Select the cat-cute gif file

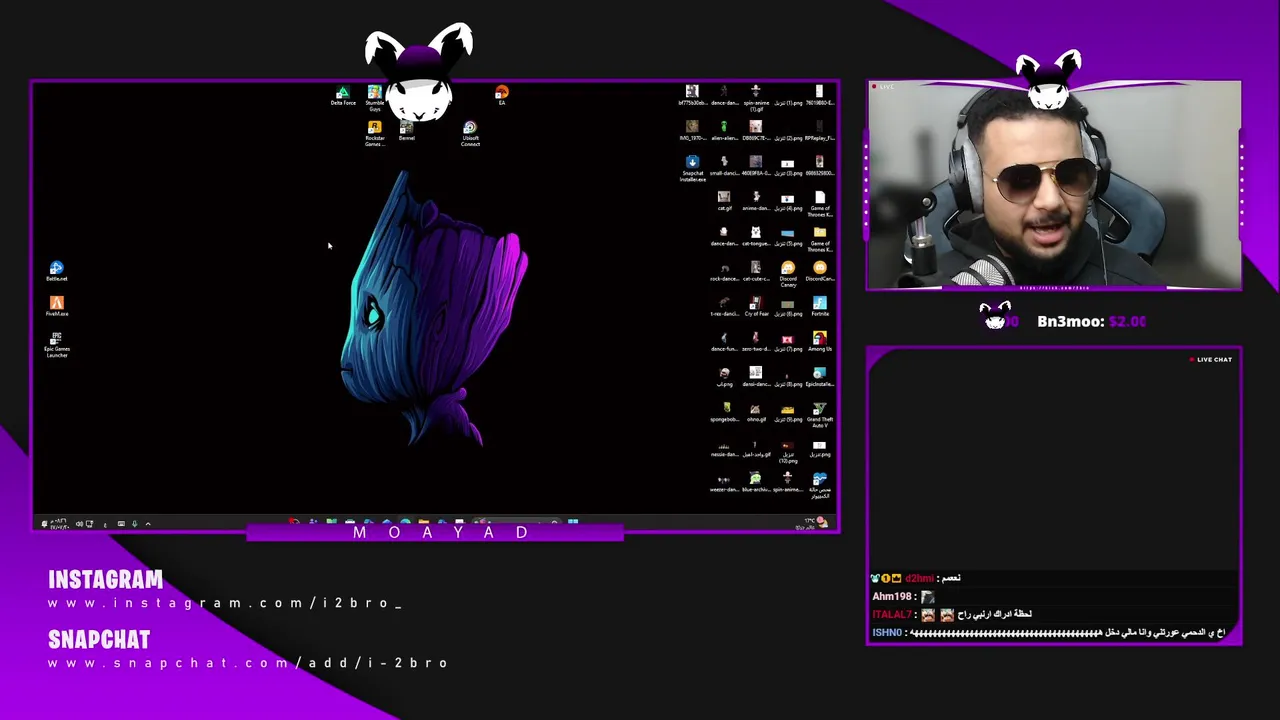point(756,271)
